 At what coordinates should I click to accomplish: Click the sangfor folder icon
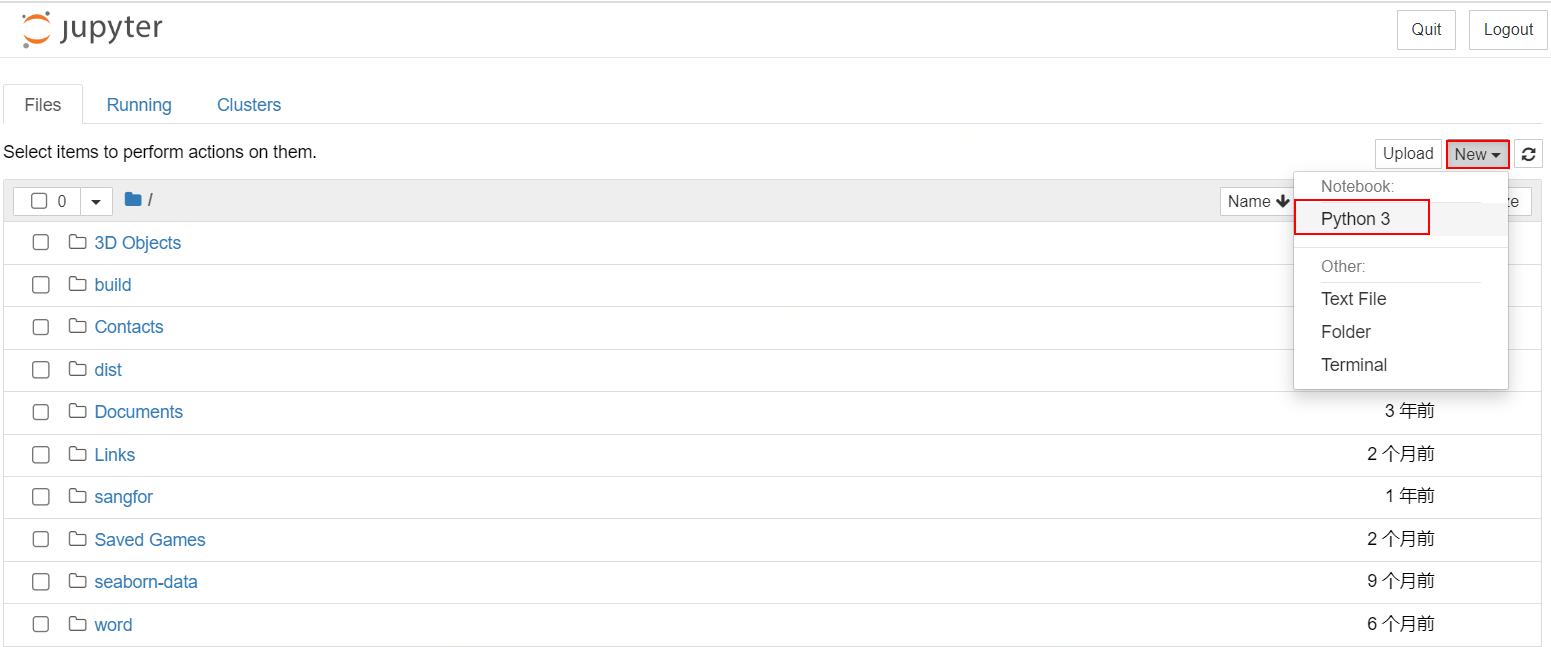tap(77, 497)
